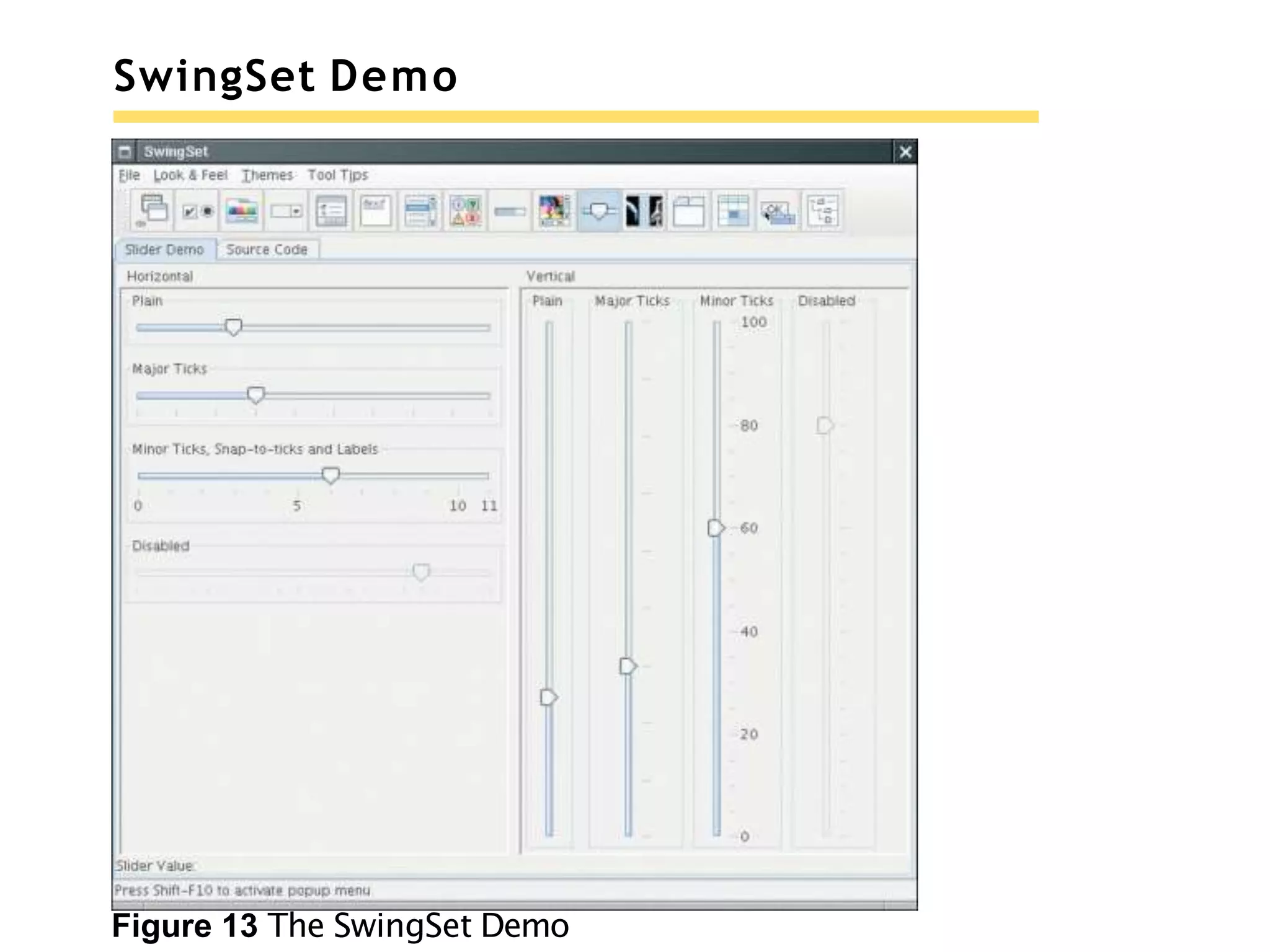Open the TabbedPane demo icon
The width and height of the screenshot is (1270, 952).
tap(688, 211)
